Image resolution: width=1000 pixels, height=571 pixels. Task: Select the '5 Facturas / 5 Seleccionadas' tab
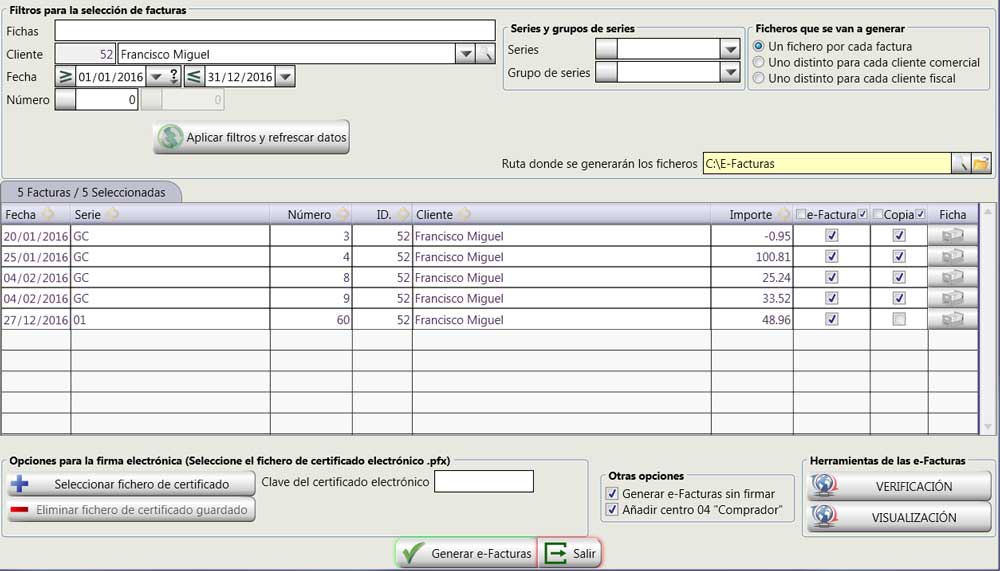tap(91, 192)
